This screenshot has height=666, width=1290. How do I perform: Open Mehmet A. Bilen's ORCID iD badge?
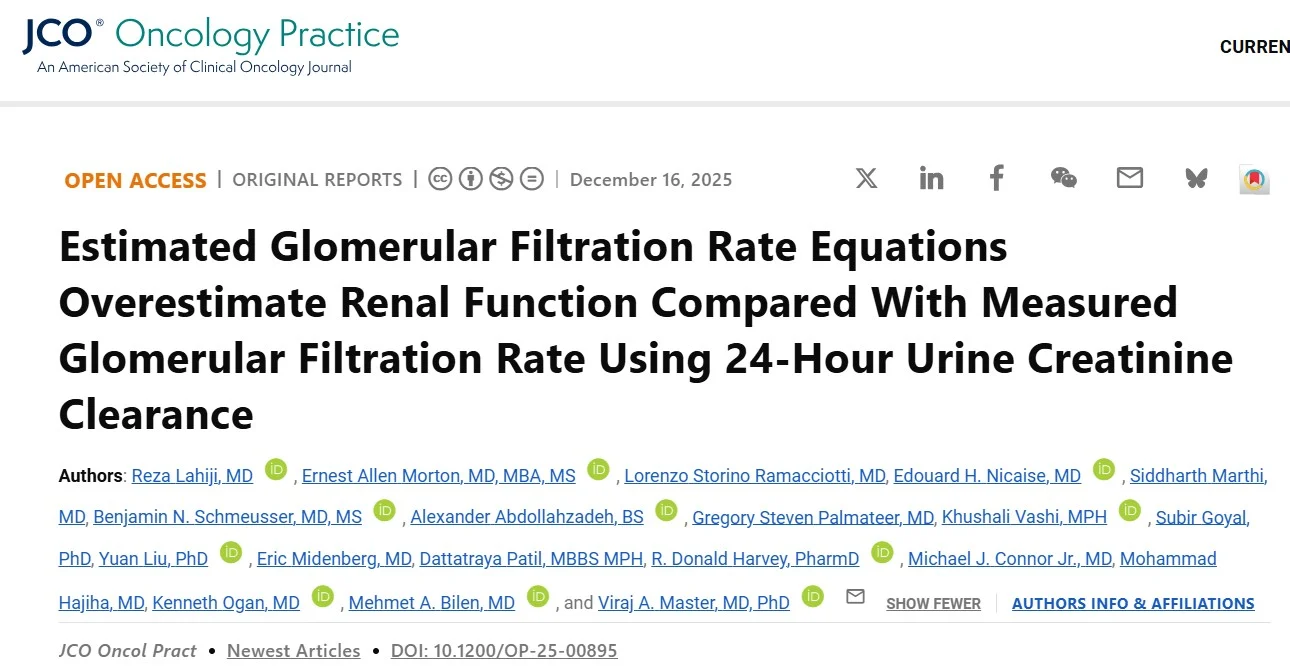(538, 596)
